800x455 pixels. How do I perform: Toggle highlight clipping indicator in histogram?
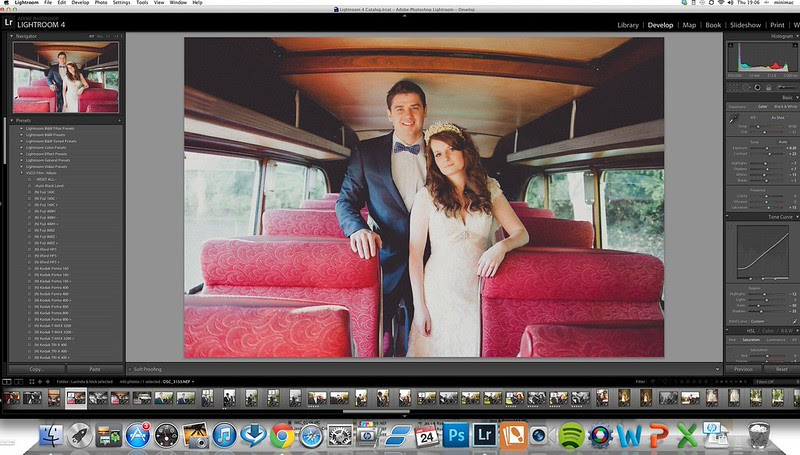tap(797, 45)
